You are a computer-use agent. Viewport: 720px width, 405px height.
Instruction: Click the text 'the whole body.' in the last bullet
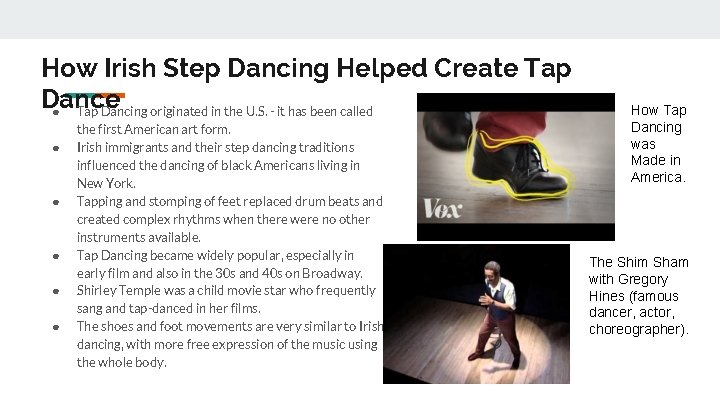(x=122, y=362)
